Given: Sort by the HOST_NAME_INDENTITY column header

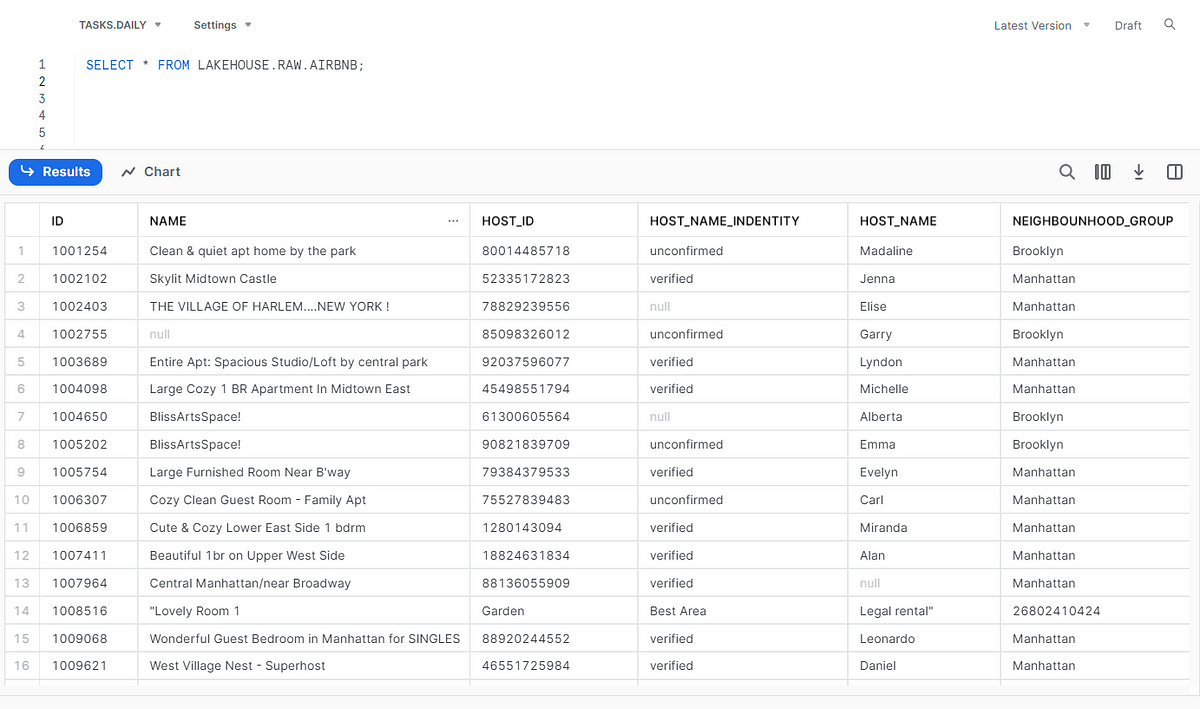Looking at the screenshot, I should pos(742,221).
